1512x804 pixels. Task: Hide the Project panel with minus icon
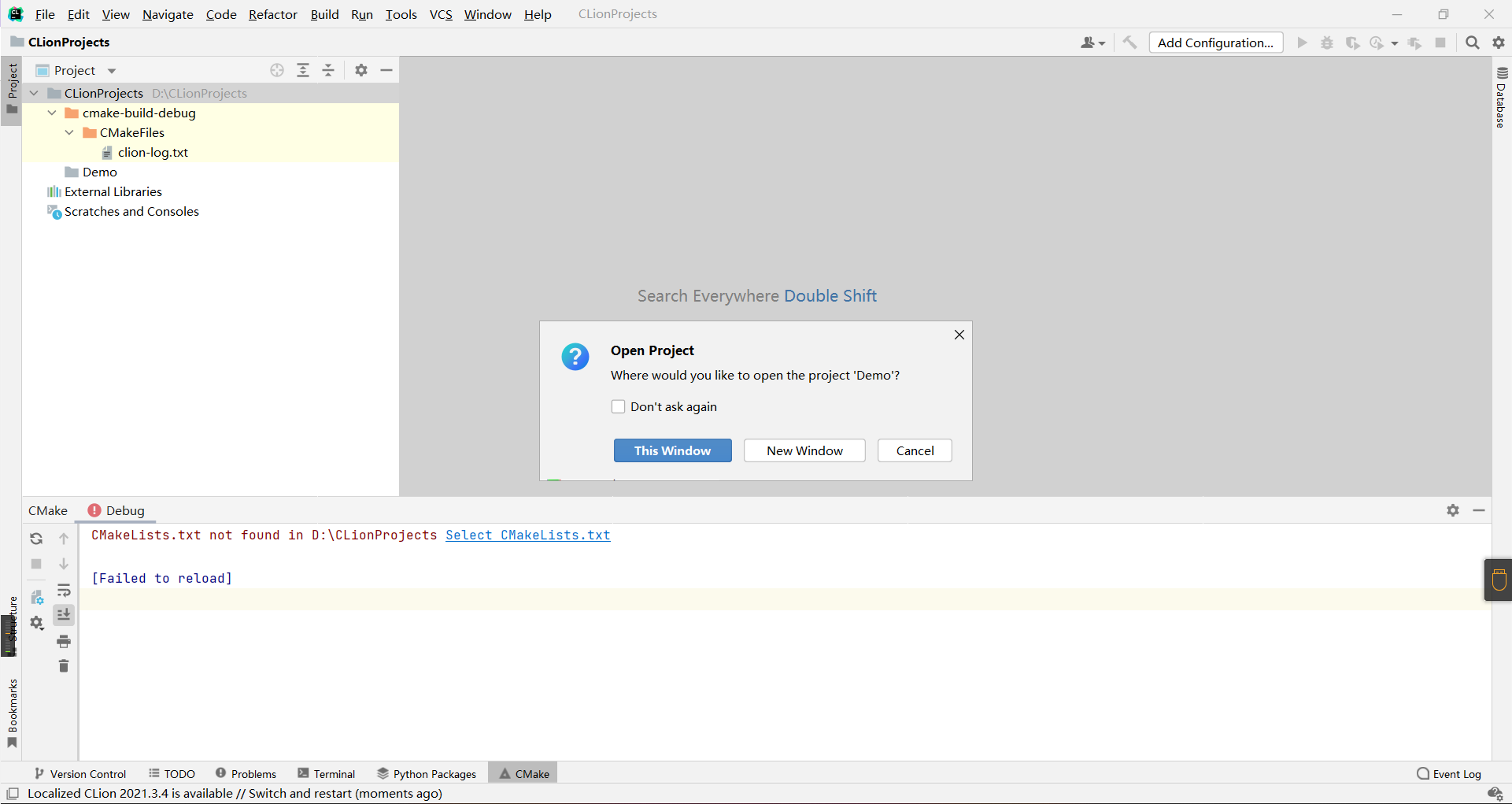tap(386, 70)
